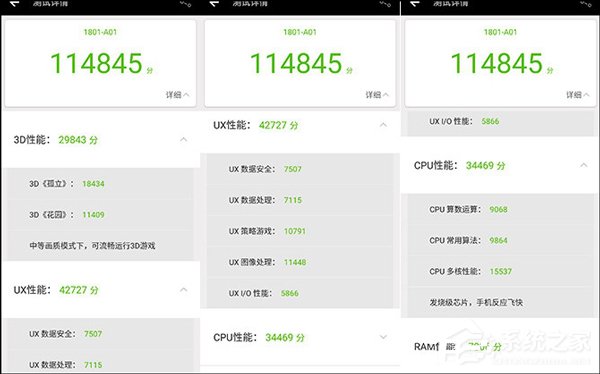Tap the 发烧级芯片，手机反应飞快 note
Image resolution: width=600 pixels, height=374 pixels.
pyautogui.click(x=476, y=302)
